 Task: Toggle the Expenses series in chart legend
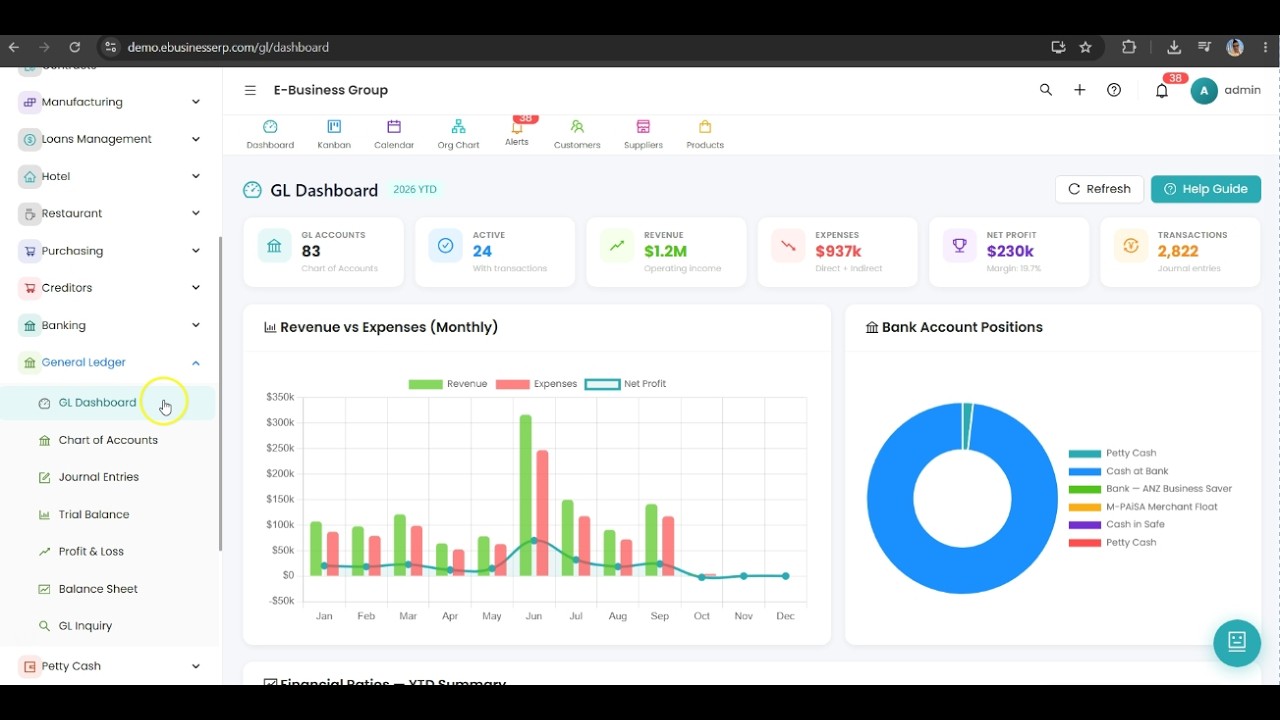click(x=537, y=384)
